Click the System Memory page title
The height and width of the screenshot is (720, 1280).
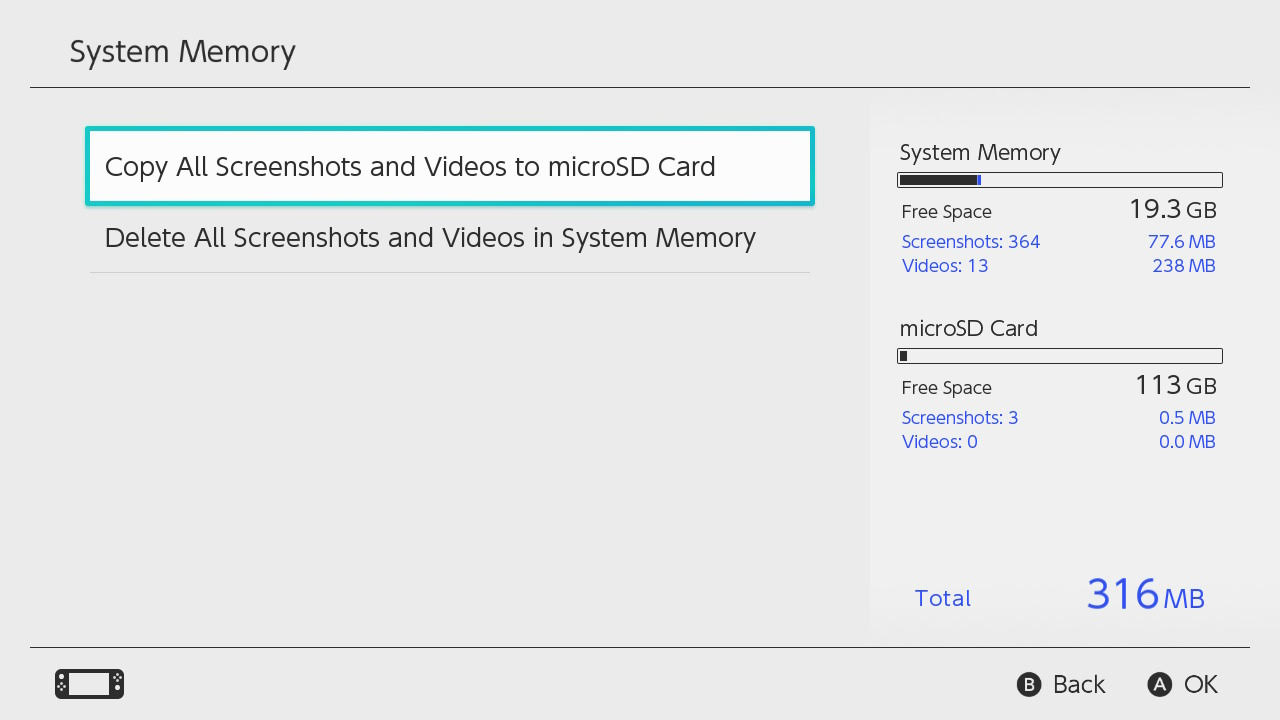182,52
